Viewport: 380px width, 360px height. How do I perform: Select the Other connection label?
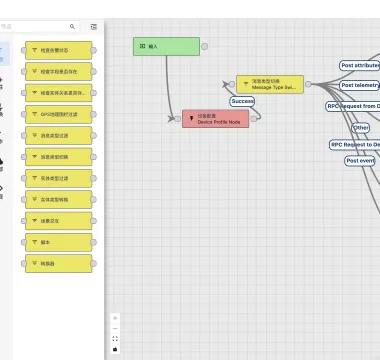pyautogui.click(x=361, y=128)
